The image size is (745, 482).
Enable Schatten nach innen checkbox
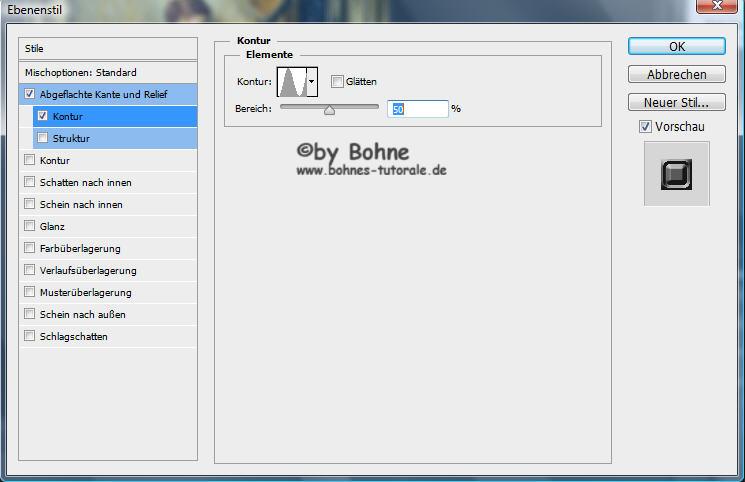tap(29, 182)
